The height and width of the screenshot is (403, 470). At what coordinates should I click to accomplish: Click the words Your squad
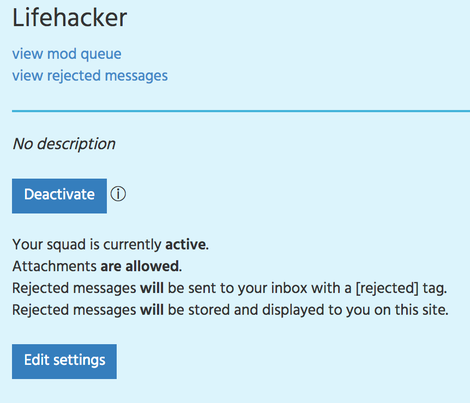[x=49, y=245]
